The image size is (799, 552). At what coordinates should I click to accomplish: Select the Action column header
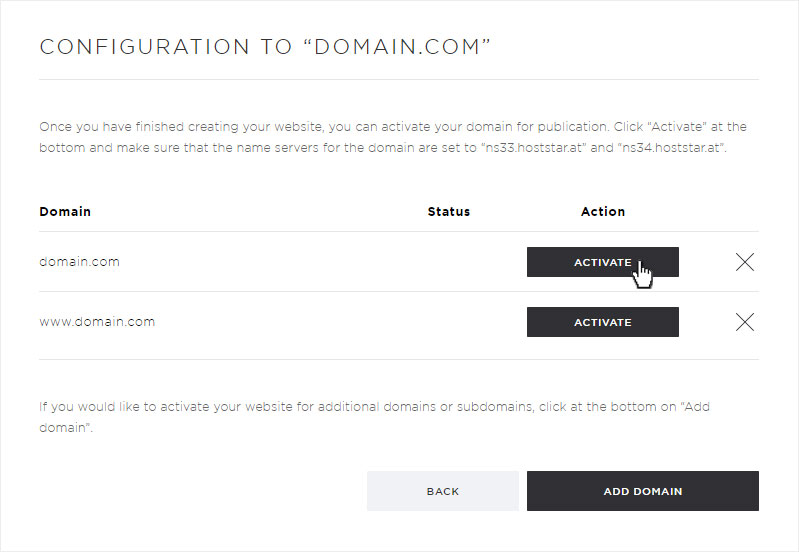(x=602, y=212)
